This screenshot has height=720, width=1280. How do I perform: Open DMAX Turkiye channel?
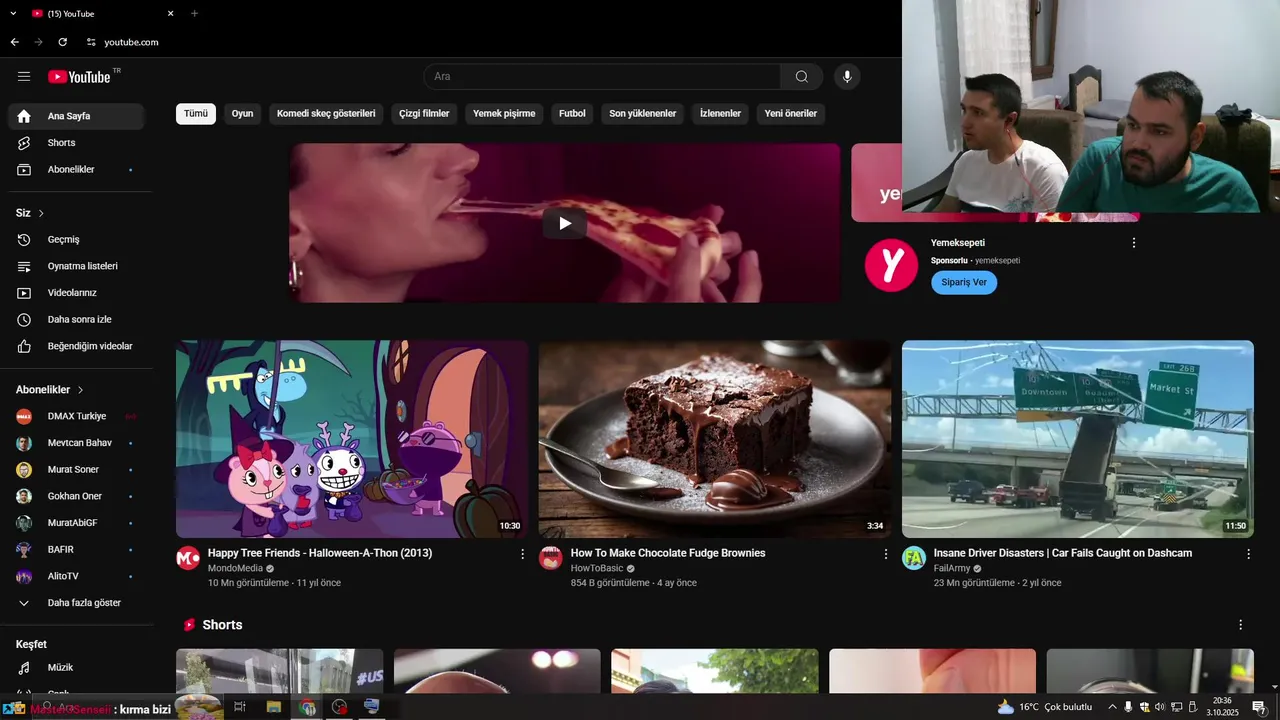click(76, 416)
